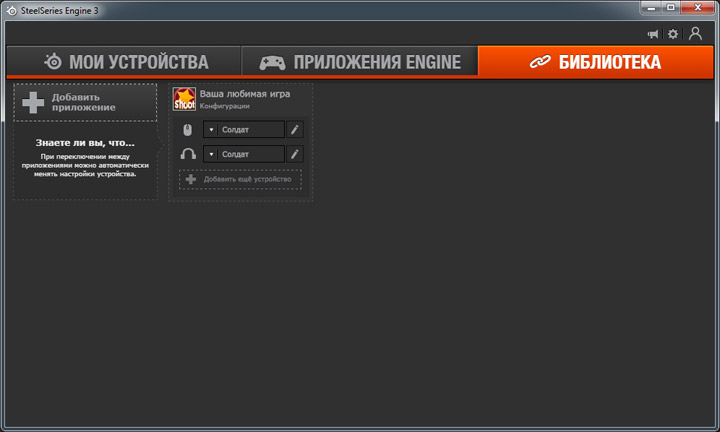The width and height of the screenshot is (720, 432).
Task: Click the Shoot game icon
Action: coord(184,99)
